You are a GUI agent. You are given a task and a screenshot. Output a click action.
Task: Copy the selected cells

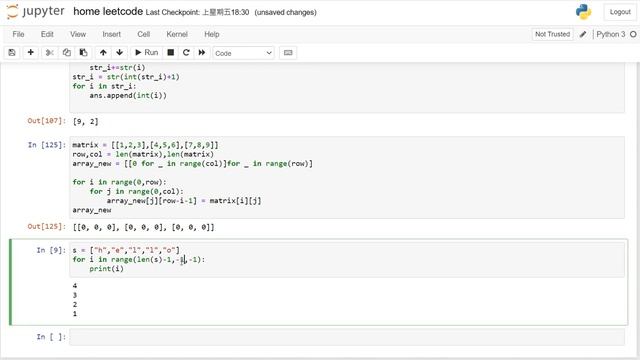[x=67, y=53]
